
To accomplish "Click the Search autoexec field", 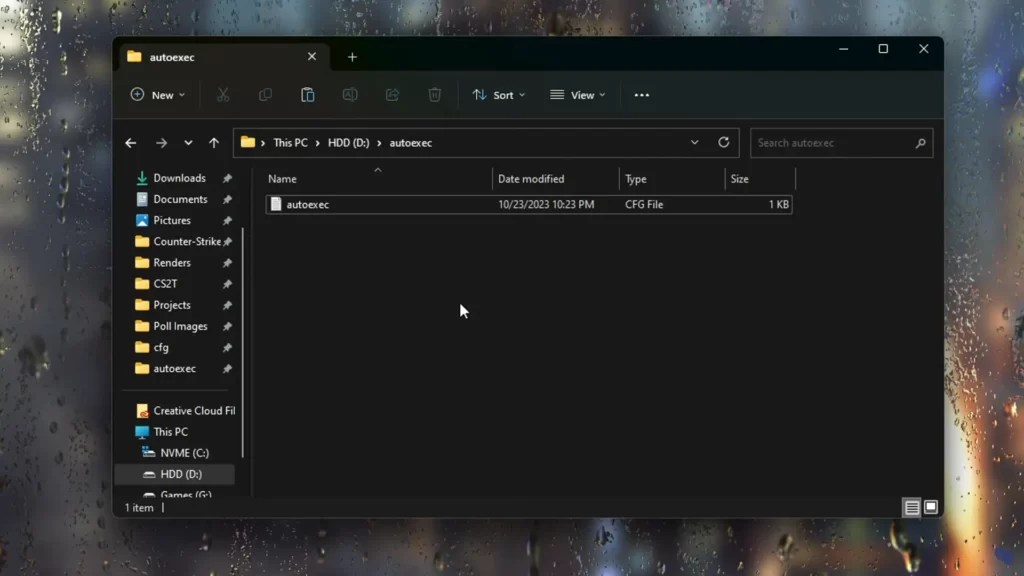I will click(x=841, y=142).
